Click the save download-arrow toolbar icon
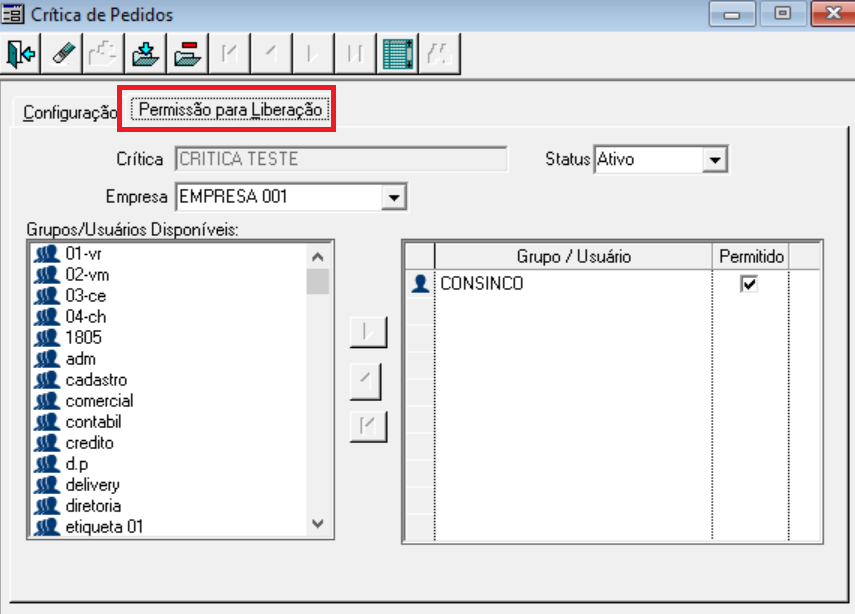 tap(146, 53)
